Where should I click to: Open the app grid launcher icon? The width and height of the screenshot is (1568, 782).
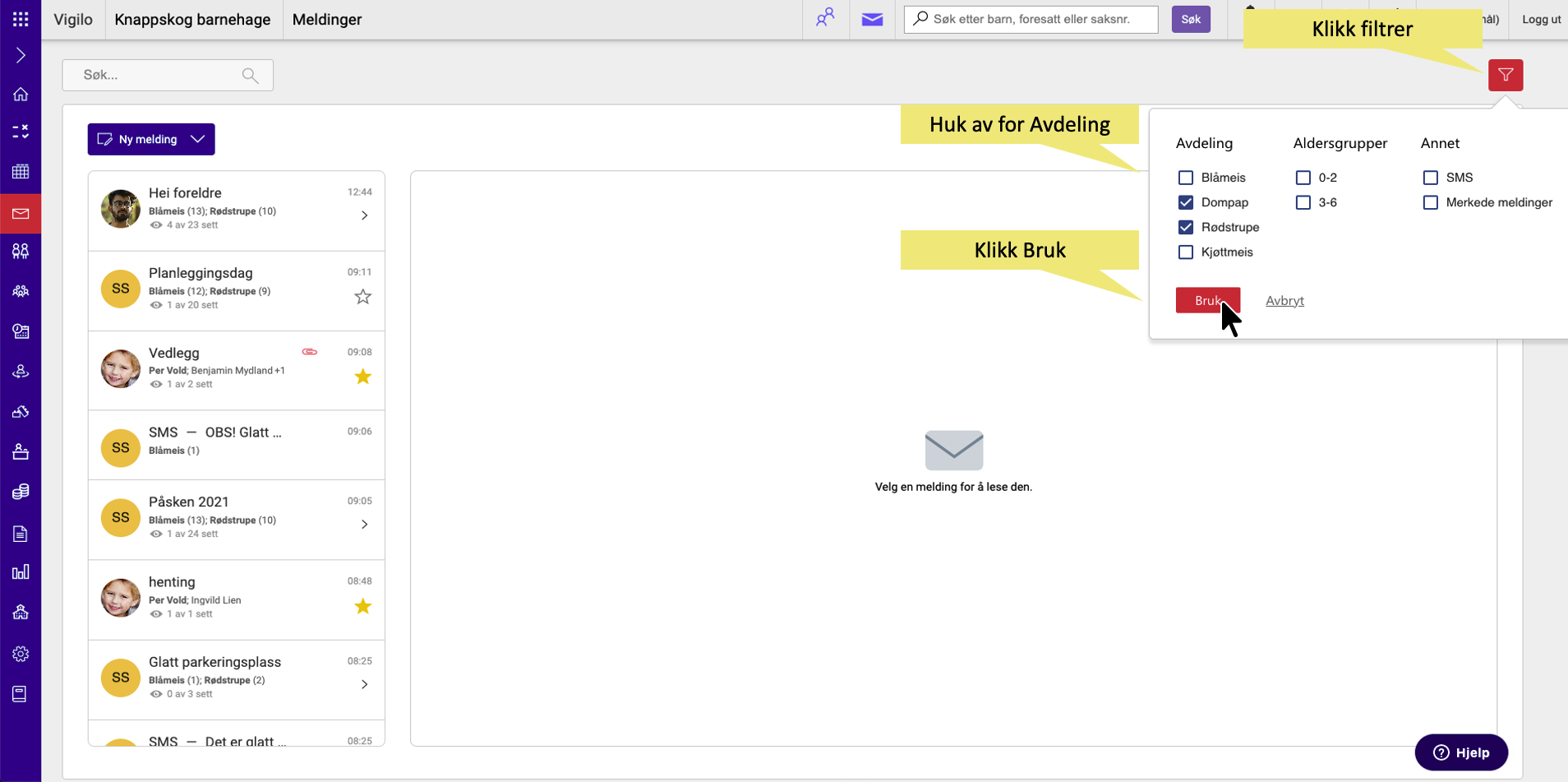(x=21, y=19)
